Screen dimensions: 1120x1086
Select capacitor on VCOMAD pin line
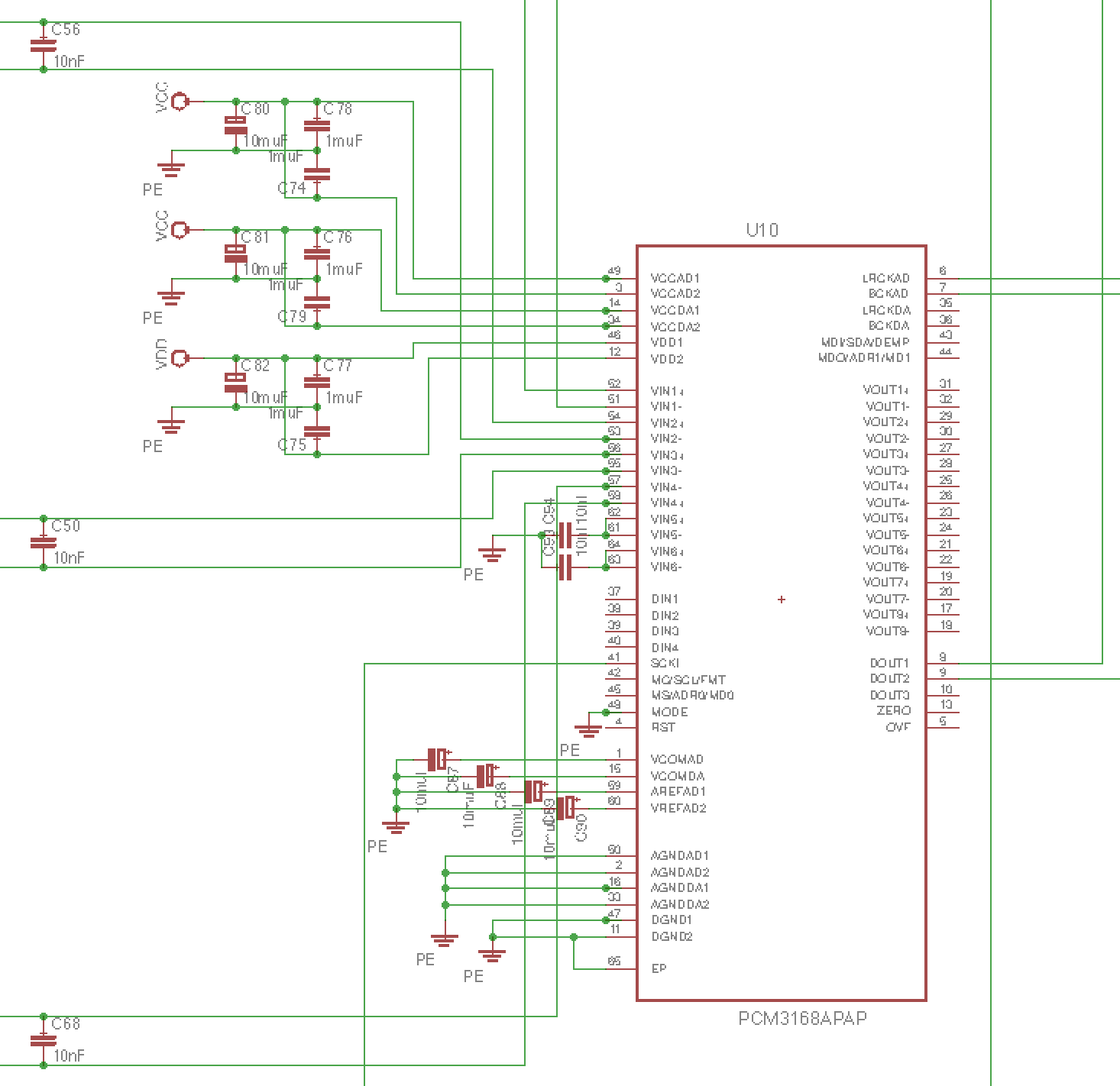pyautogui.click(x=439, y=759)
